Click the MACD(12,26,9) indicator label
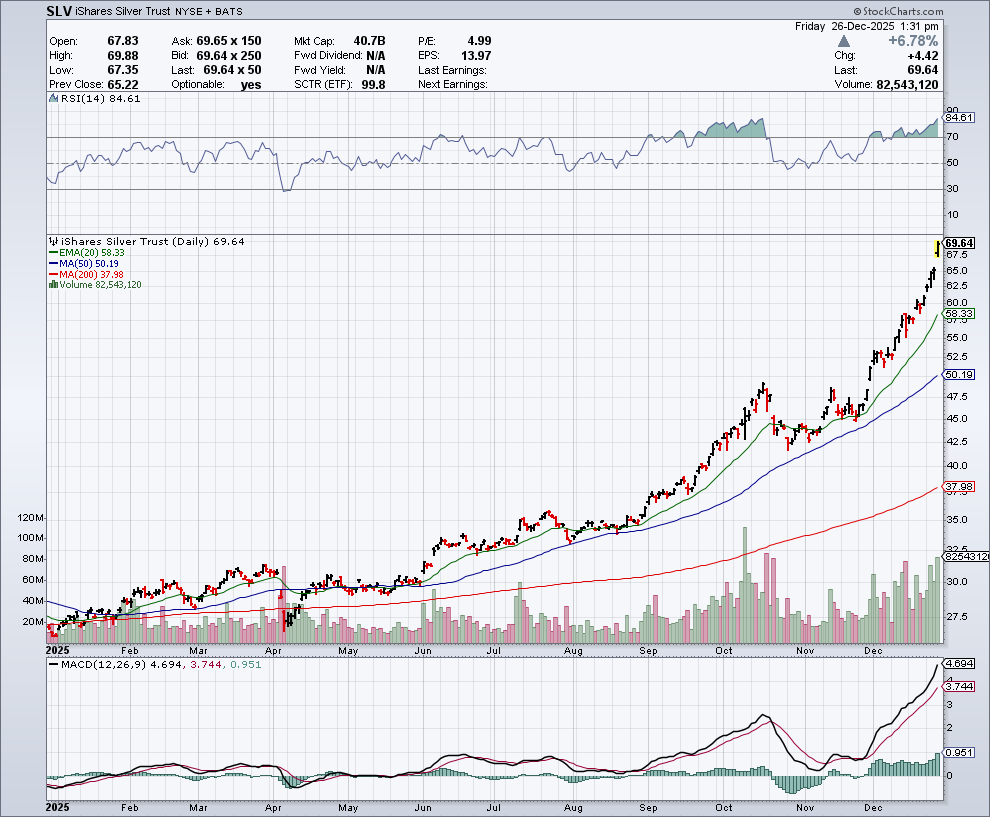Viewport: 990px width, 817px height. click(103, 665)
